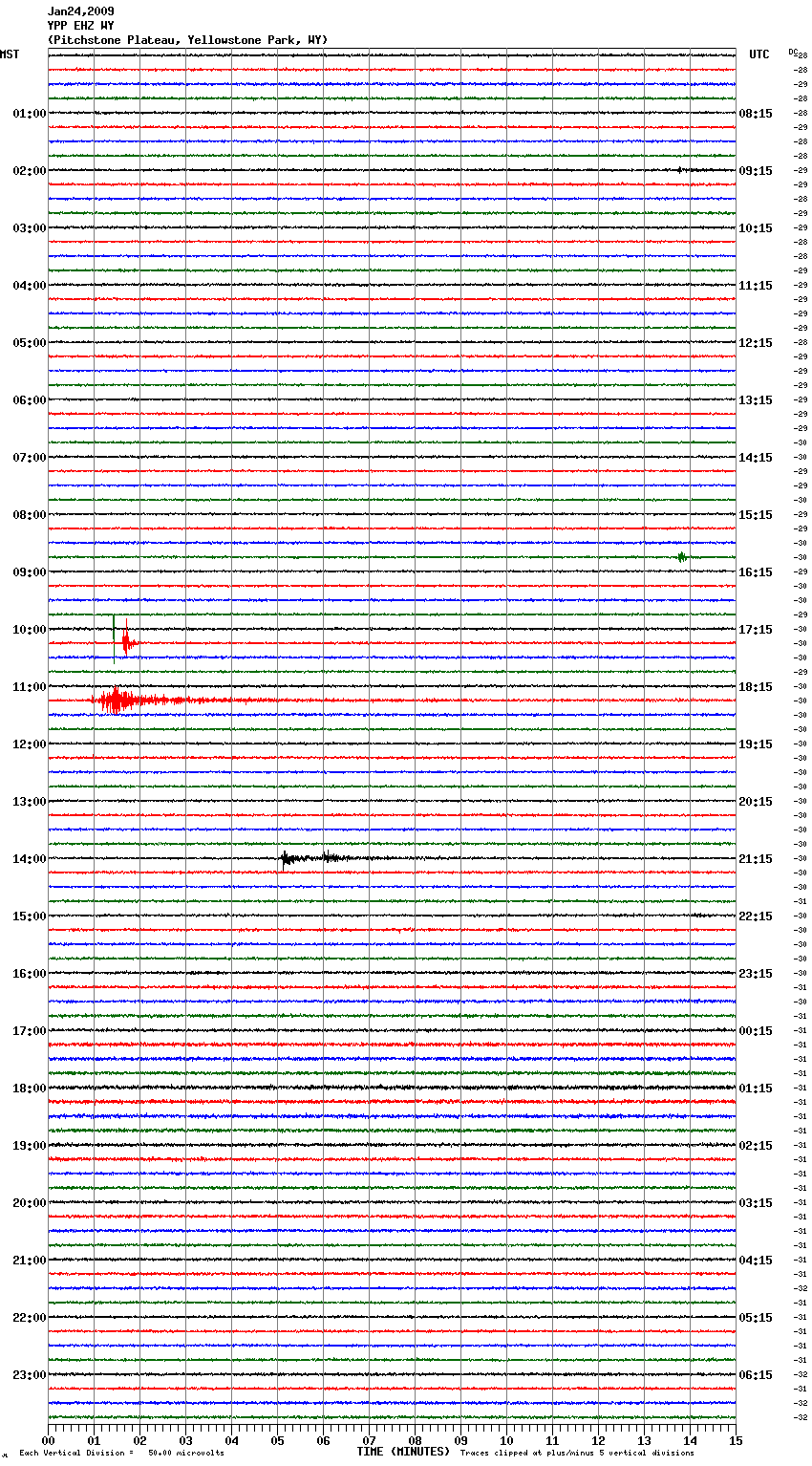The height and width of the screenshot is (1466, 812).
Task: Click the 03:00 MST hour label
Action: pos(30,228)
